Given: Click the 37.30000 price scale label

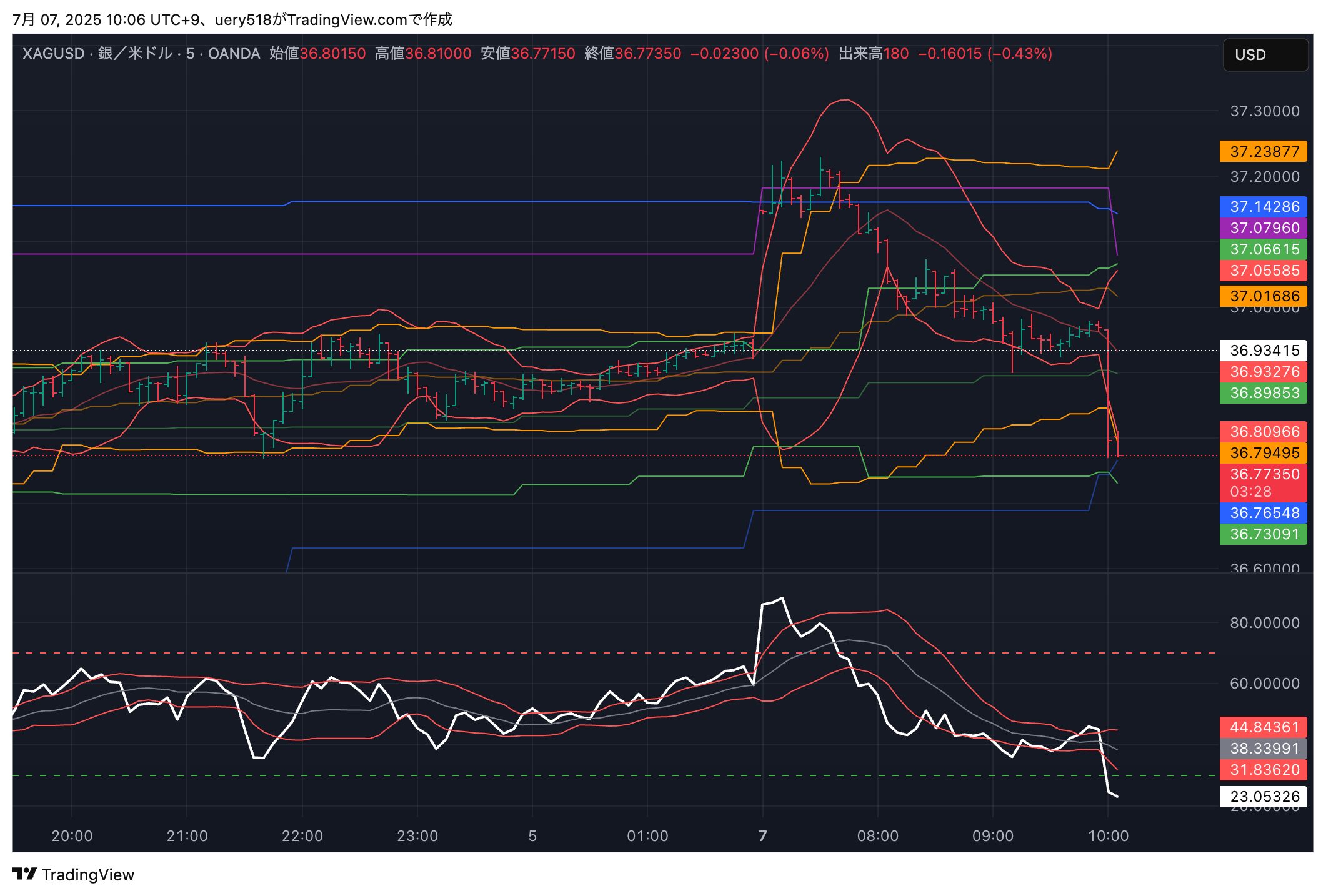Looking at the screenshot, I should click(1265, 111).
